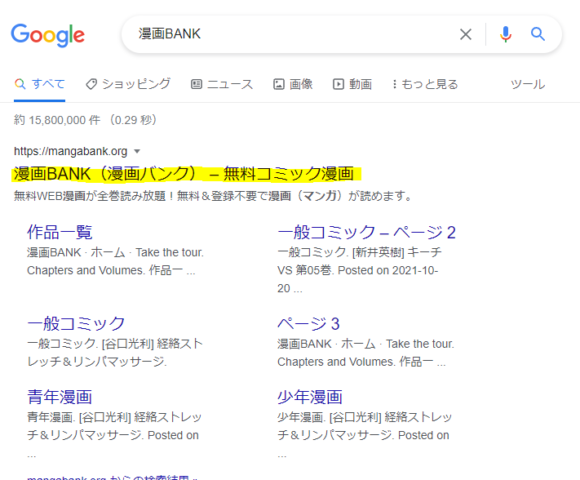580x480 pixels.
Task: Open the 作品一覧 sitelink
Action: point(60,232)
